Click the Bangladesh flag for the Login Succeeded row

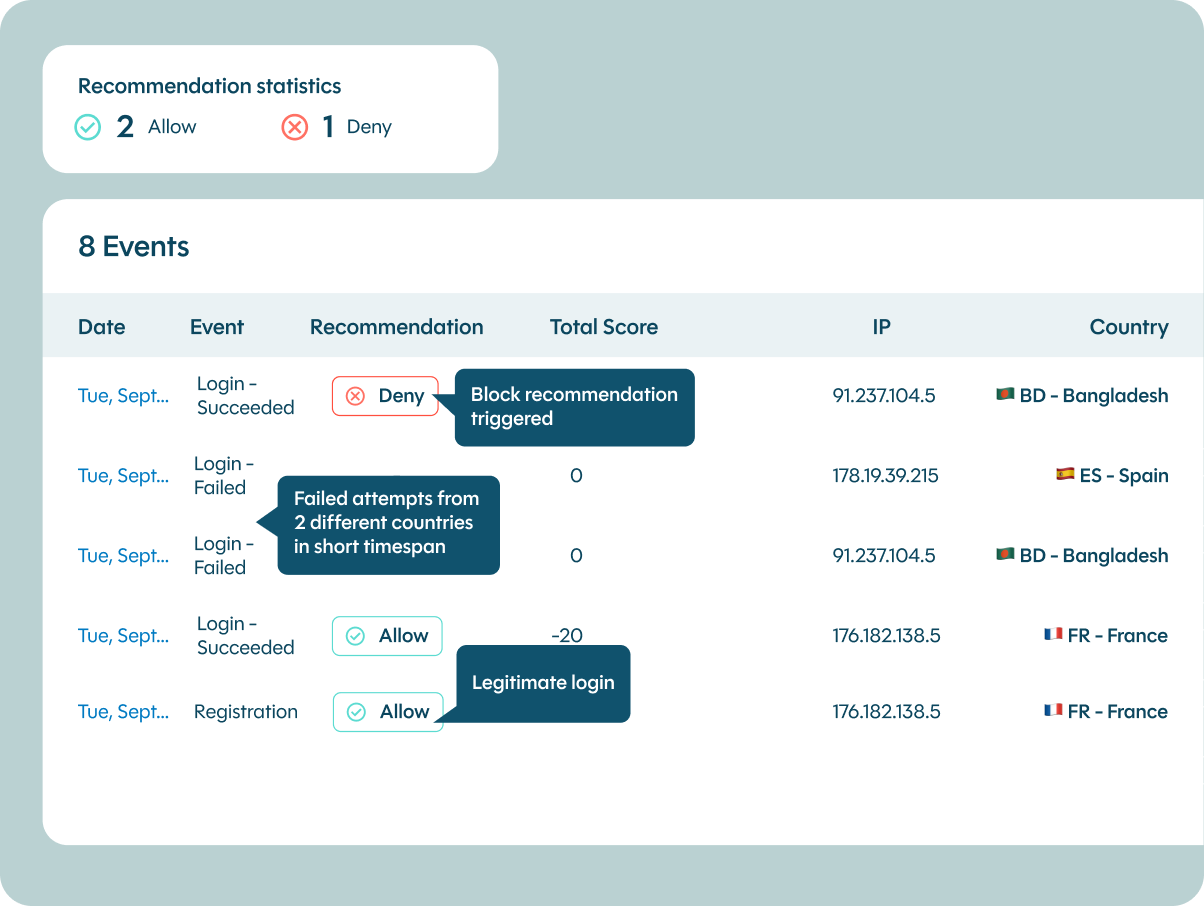1005,395
